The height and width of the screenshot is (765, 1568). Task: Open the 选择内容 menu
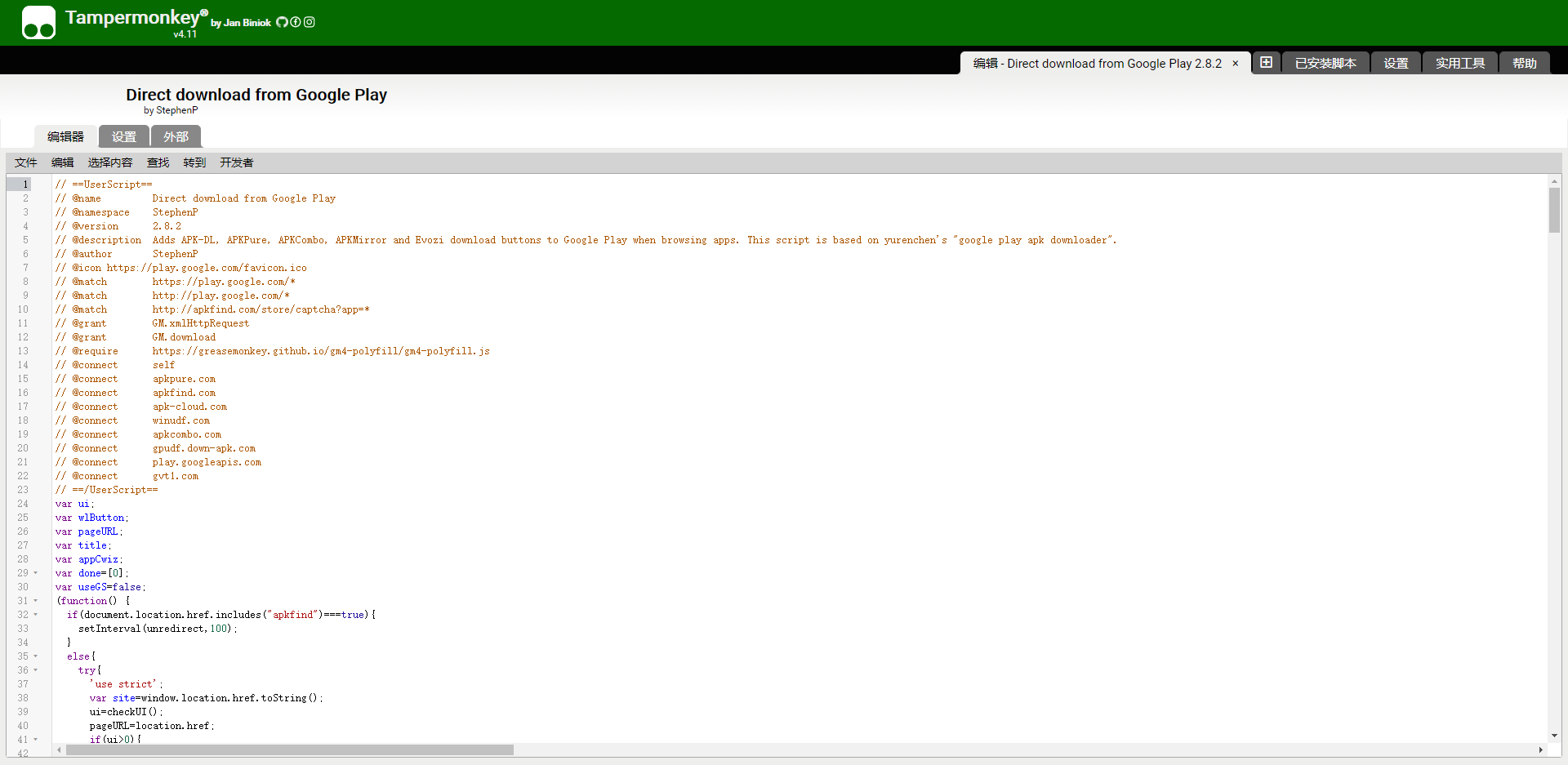(x=110, y=162)
